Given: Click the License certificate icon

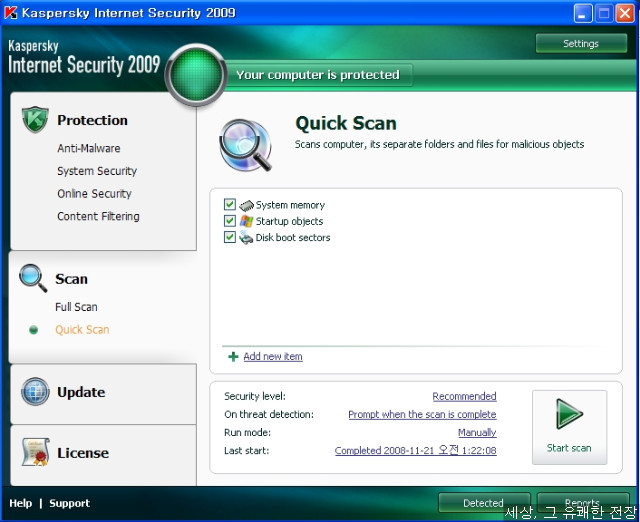Looking at the screenshot, I should point(36,452).
